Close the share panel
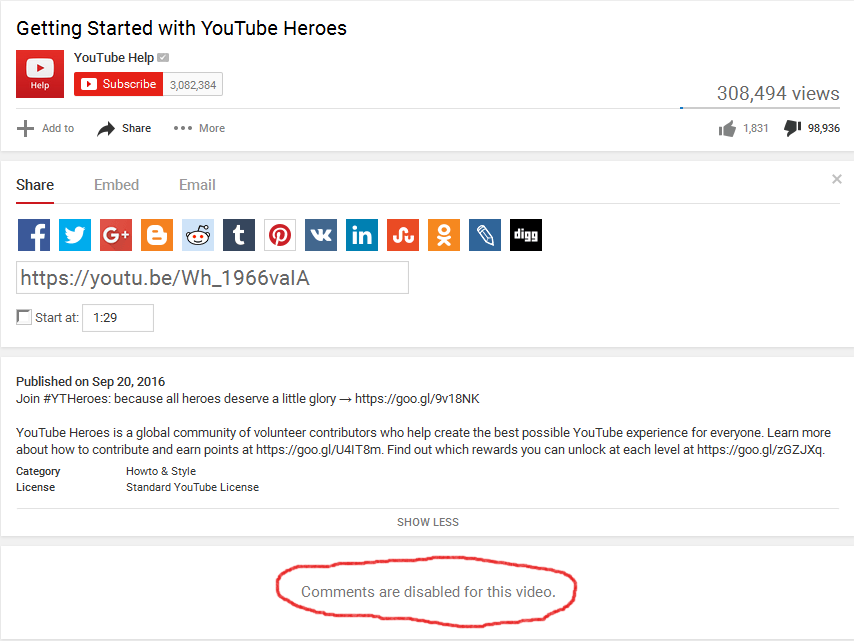Screen dimensions: 854x641 pyautogui.click(x=837, y=179)
